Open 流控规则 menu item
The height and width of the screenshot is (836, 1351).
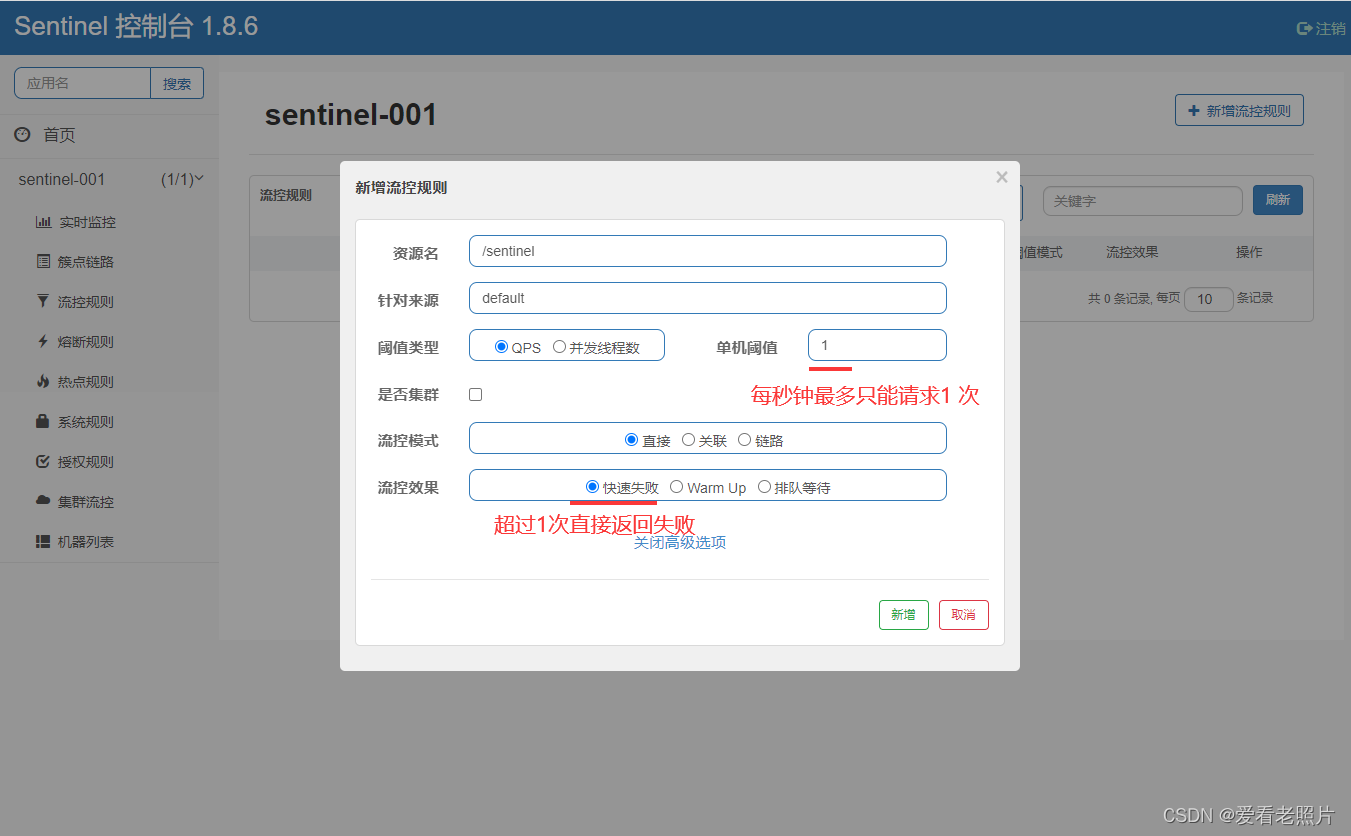(x=86, y=302)
